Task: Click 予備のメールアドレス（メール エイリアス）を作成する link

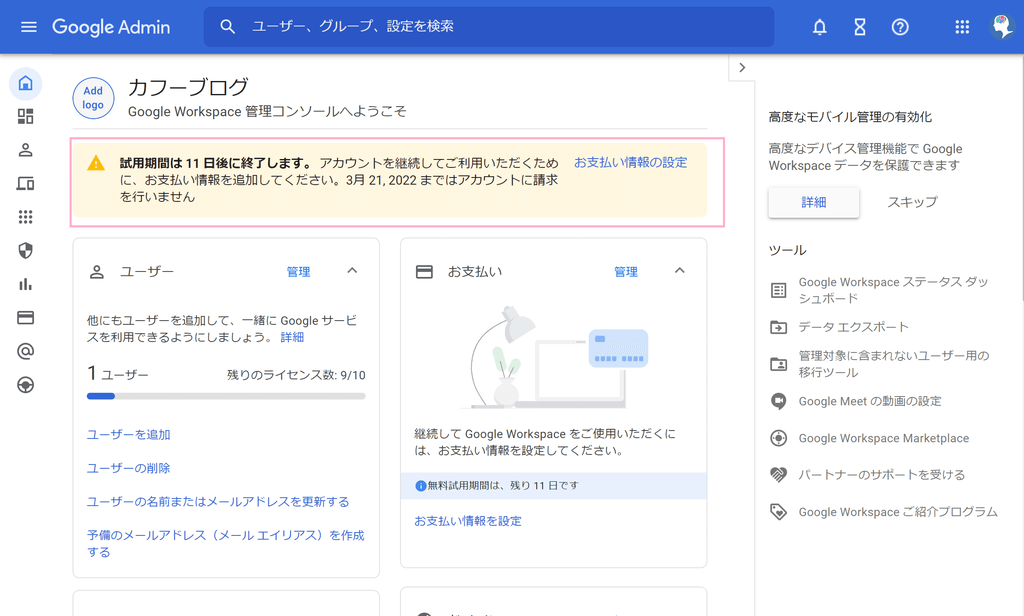Action: tap(226, 543)
